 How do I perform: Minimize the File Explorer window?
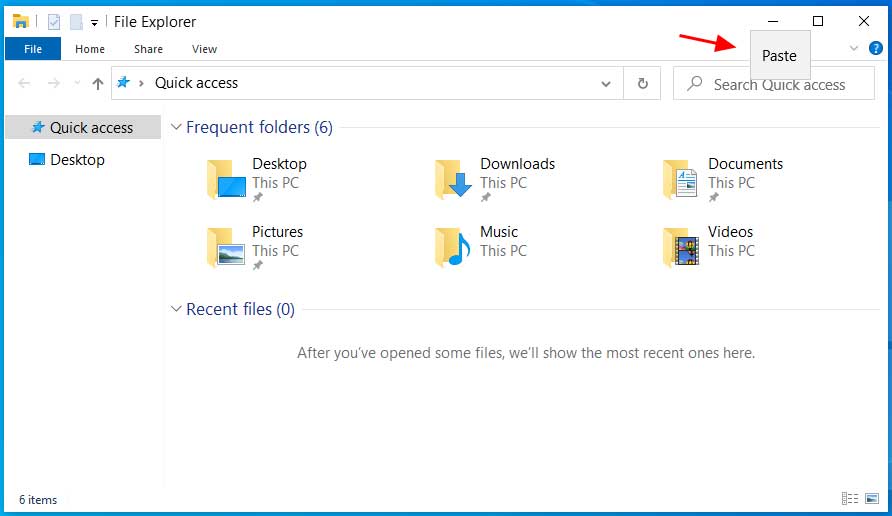773,22
